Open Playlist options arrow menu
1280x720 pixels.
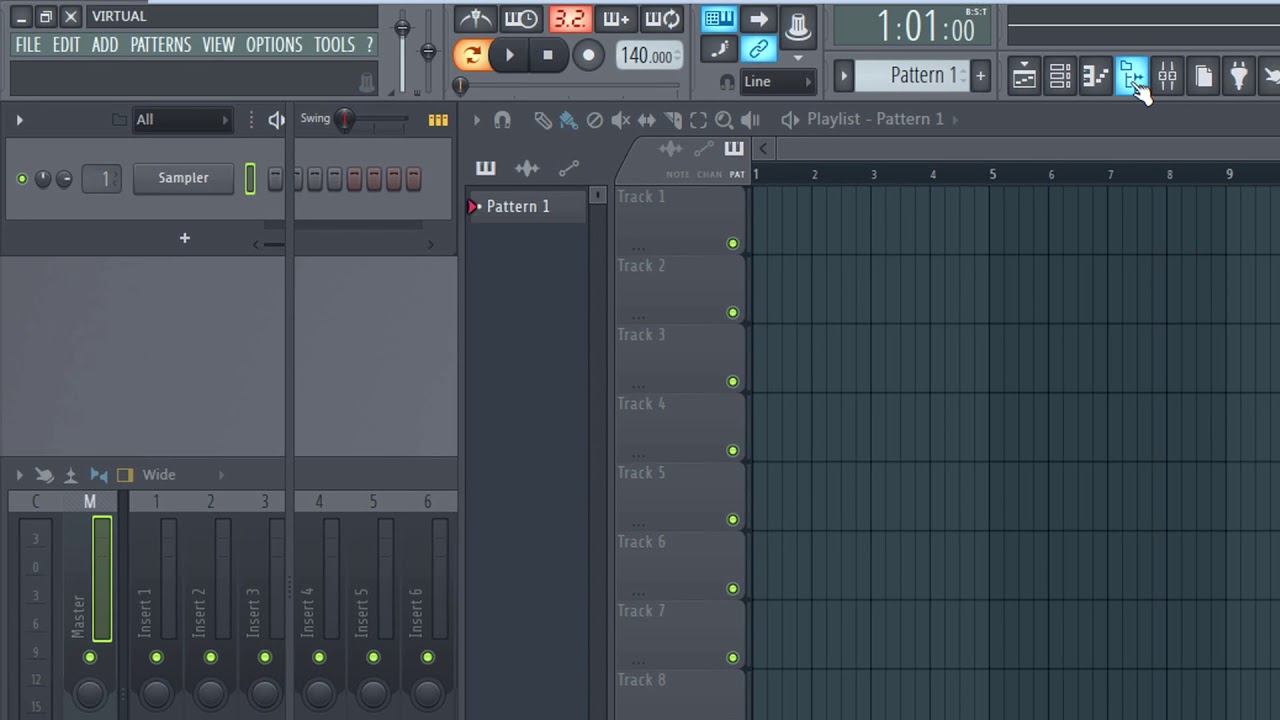476,120
